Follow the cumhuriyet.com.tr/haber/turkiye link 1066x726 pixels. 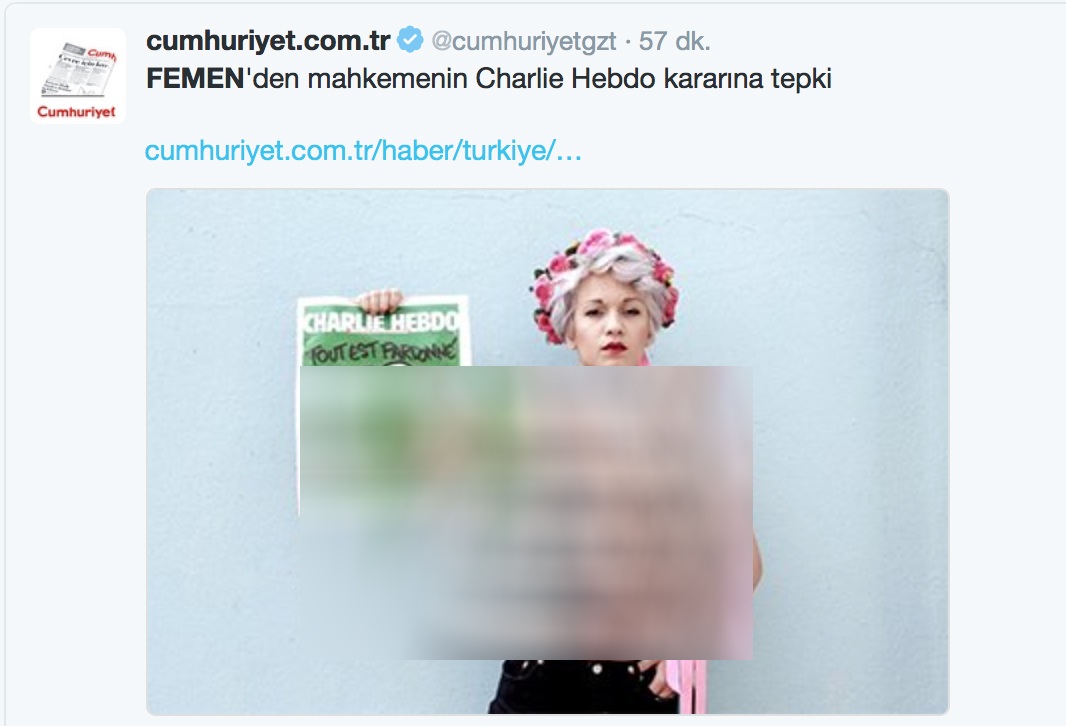(x=364, y=150)
